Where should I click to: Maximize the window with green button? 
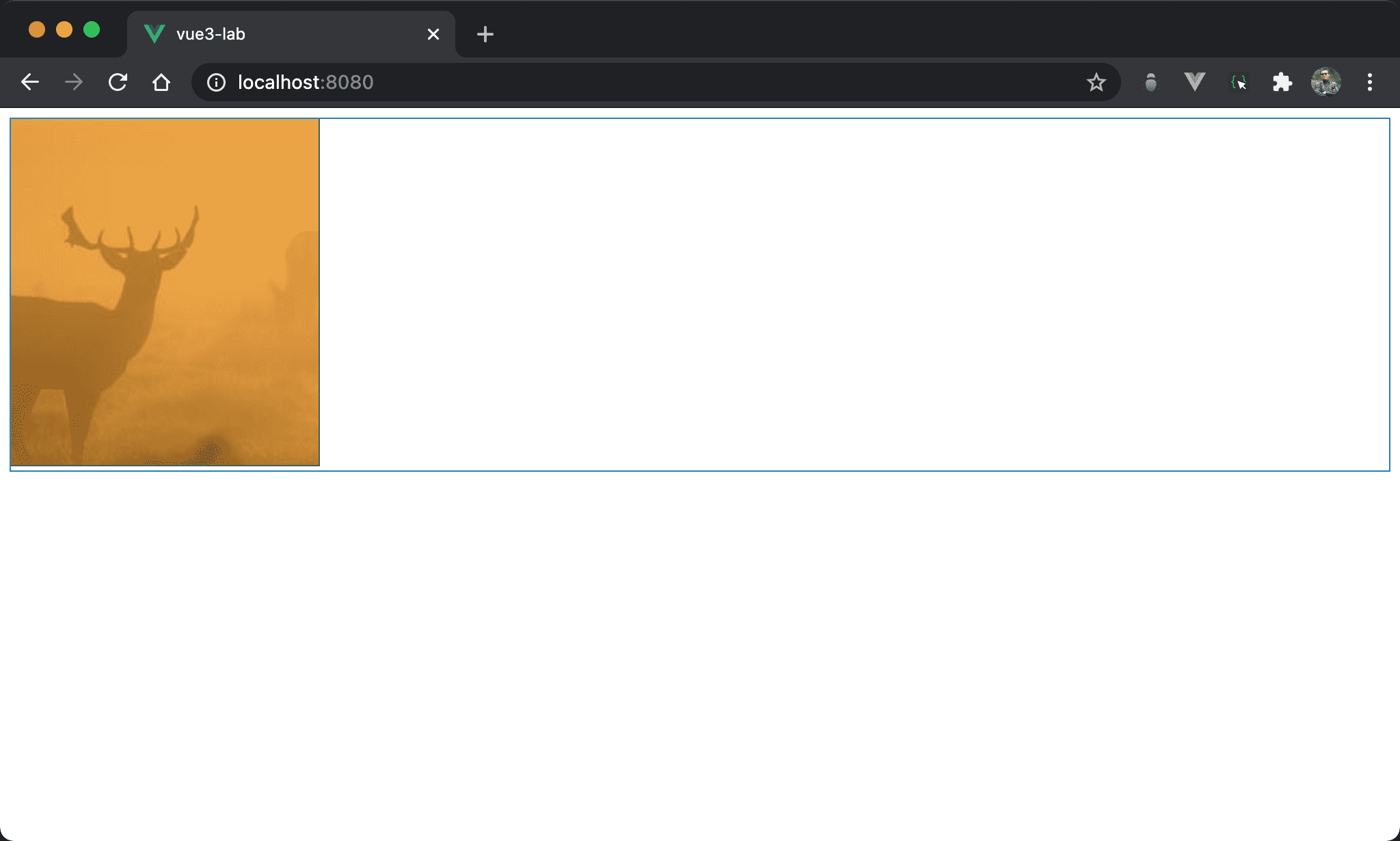coord(92,29)
